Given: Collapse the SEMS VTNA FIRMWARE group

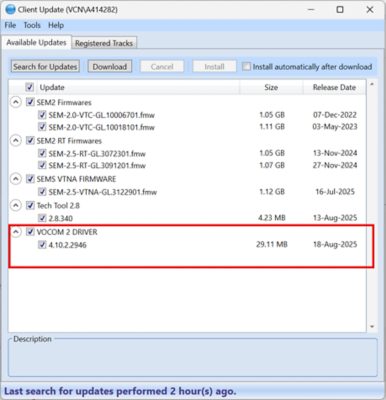Looking at the screenshot, I should [x=16, y=179].
